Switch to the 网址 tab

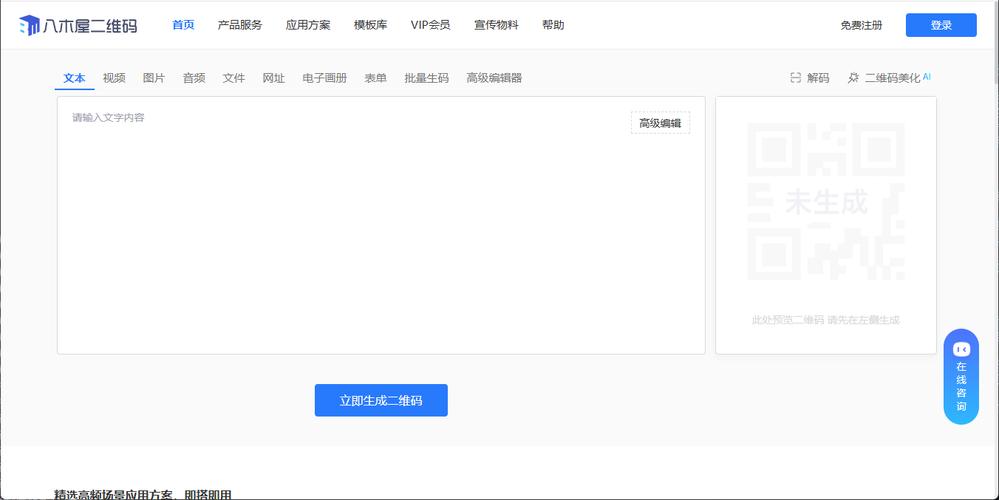(273, 78)
